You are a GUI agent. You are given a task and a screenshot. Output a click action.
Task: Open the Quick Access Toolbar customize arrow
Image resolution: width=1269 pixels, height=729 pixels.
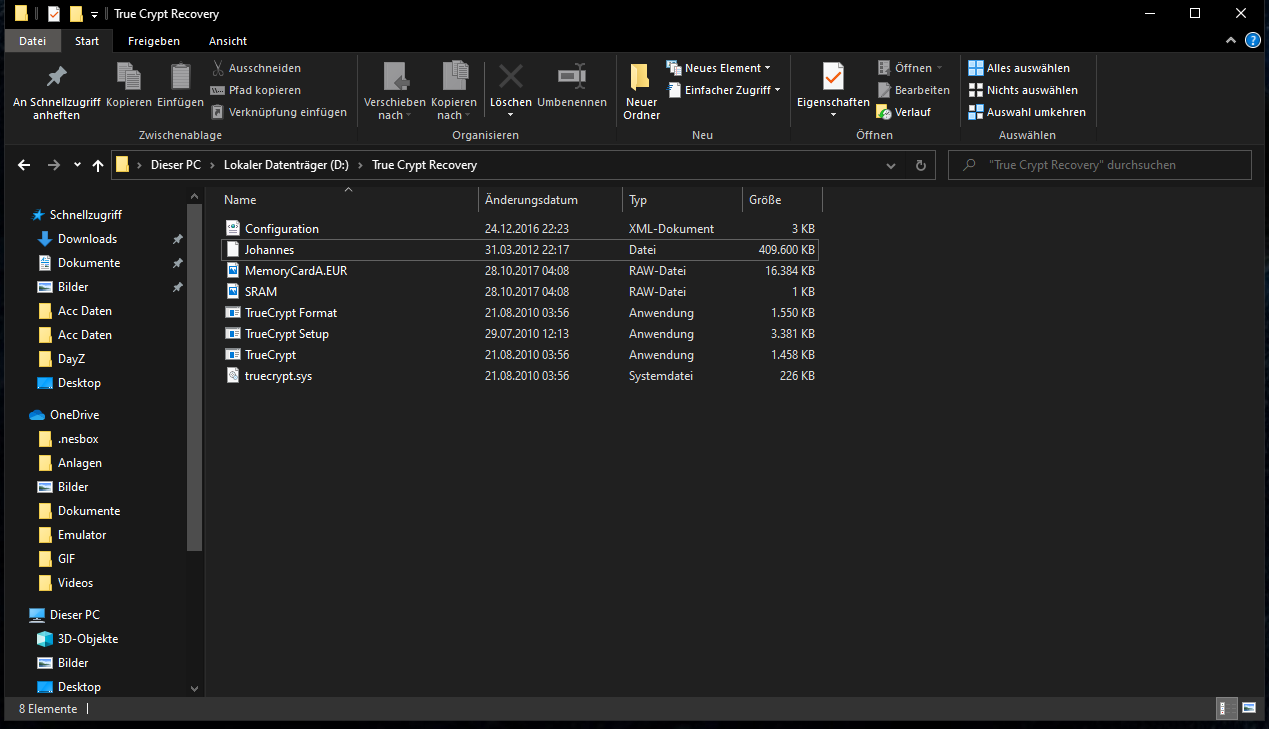pos(94,14)
